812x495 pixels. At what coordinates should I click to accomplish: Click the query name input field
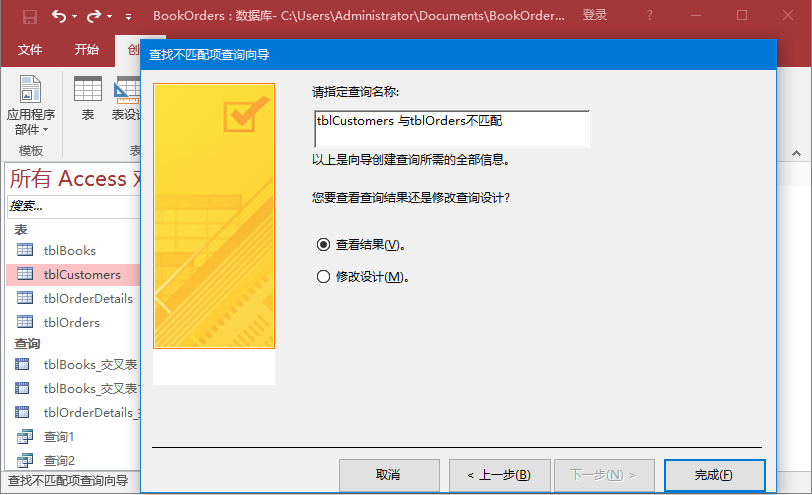tap(450, 128)
